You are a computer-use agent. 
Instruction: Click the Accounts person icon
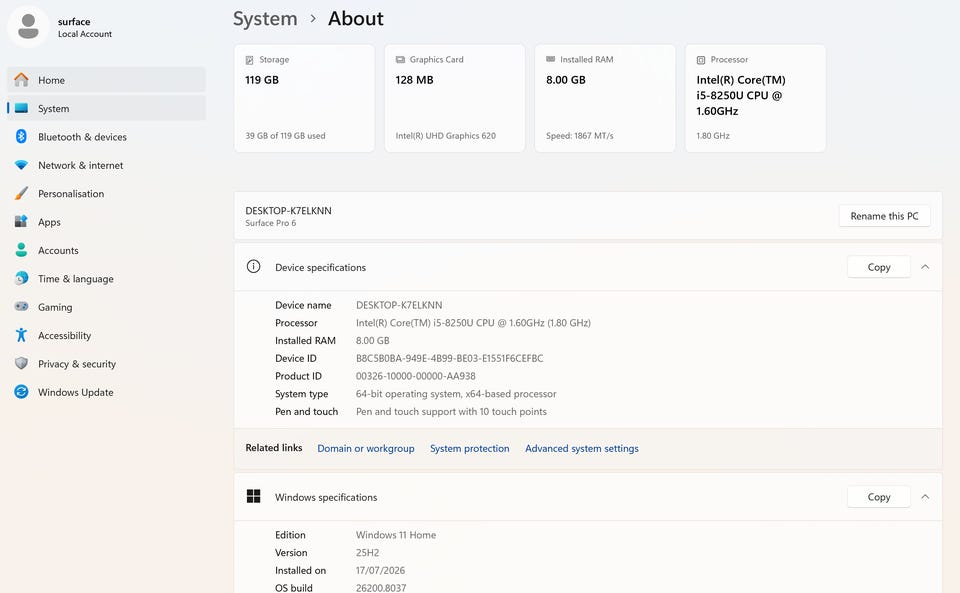click(21, 250)
